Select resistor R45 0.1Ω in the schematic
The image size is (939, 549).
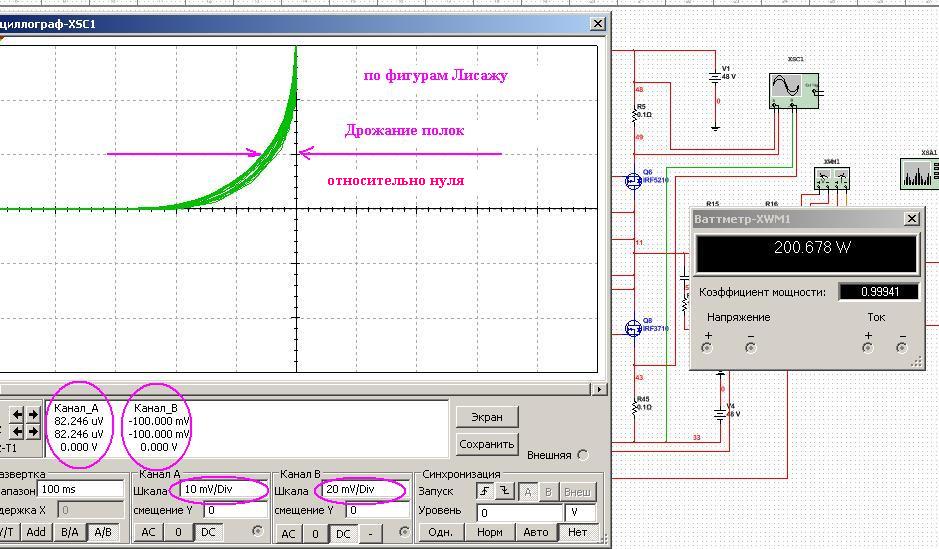tap(635, 407)
